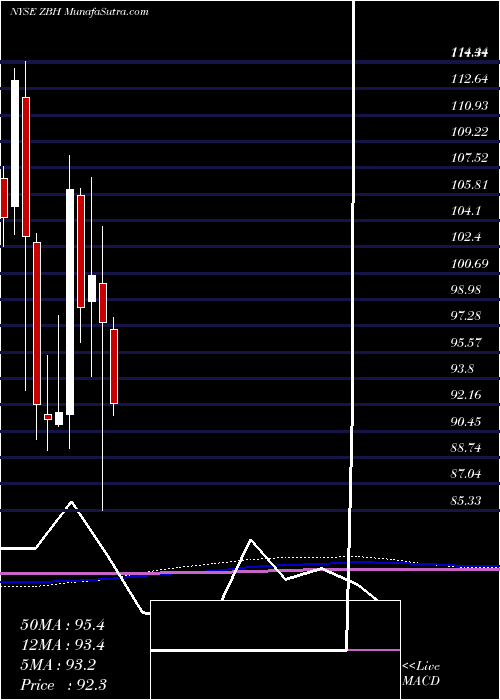The height and width of the screenshot is (700, 500).
Task: Click the 114.34 price axis label
Action: tap(469, 53)
